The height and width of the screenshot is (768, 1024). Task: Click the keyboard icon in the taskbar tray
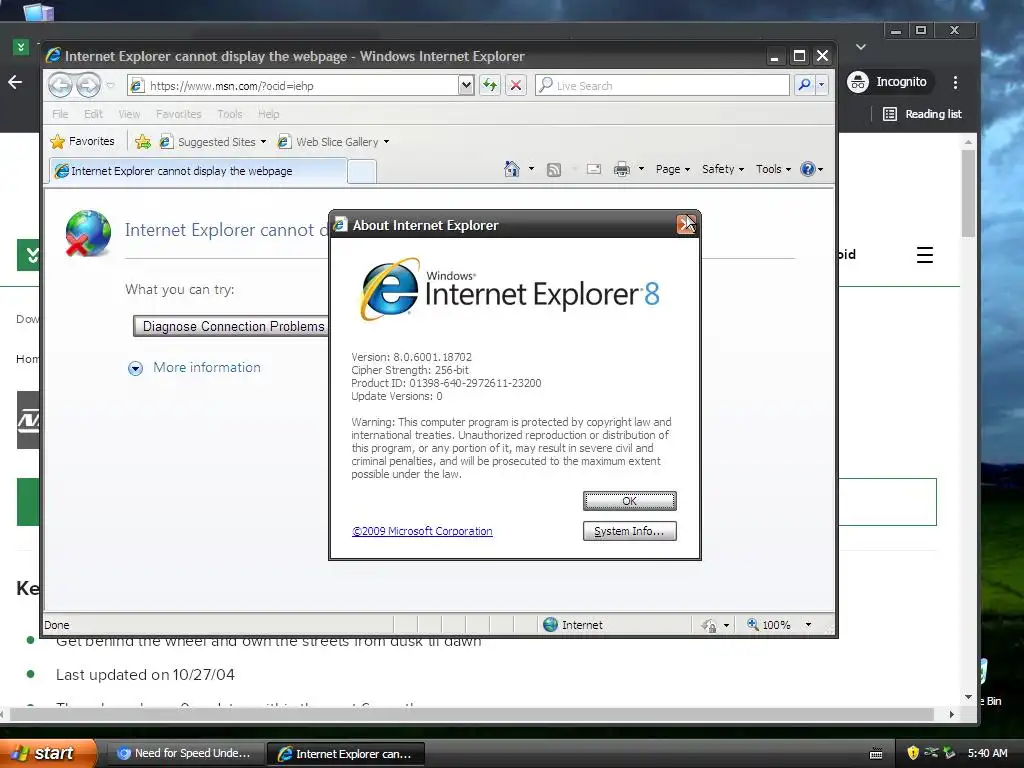pyautogui.click(x=876, y=754)
